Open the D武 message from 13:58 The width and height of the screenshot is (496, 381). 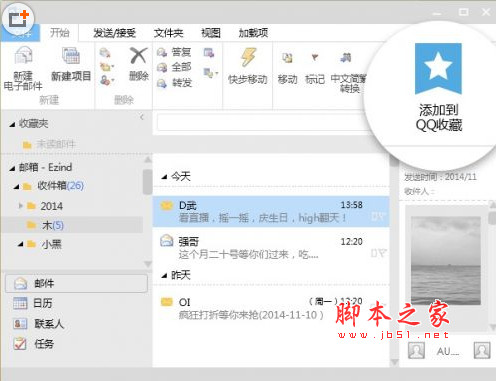(271, 211)
